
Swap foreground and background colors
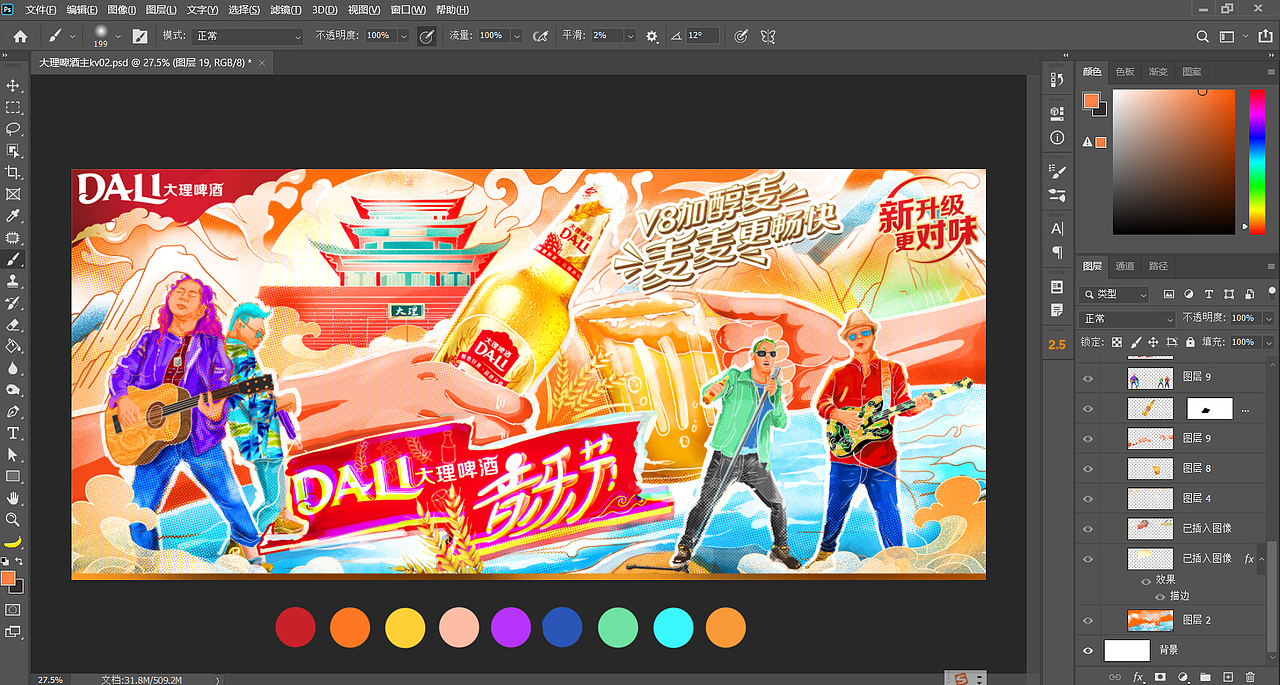[x=20, y=562]
